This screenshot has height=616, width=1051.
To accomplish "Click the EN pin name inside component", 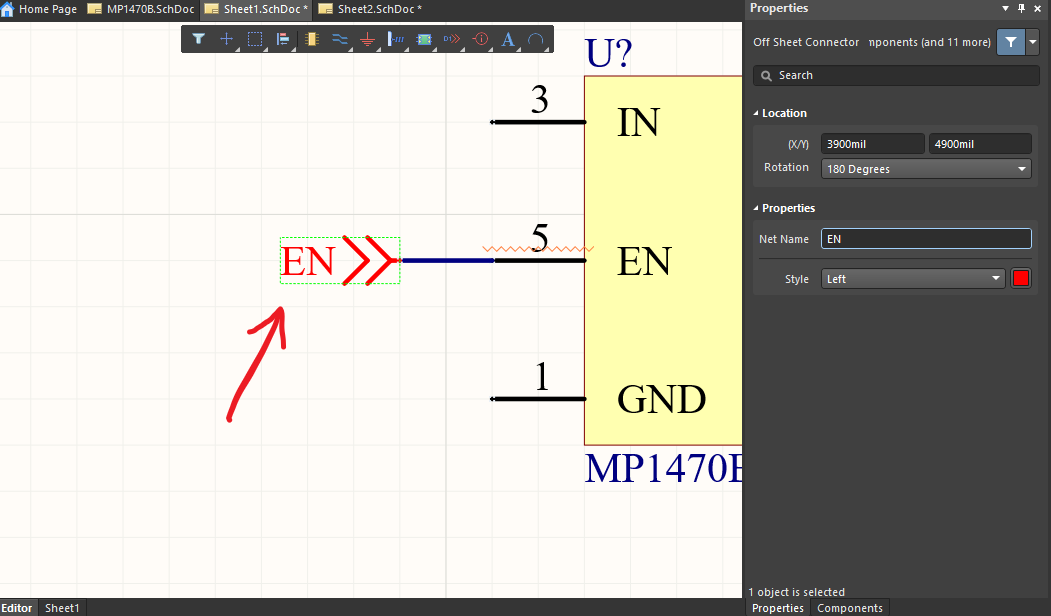I will [643, 261].
